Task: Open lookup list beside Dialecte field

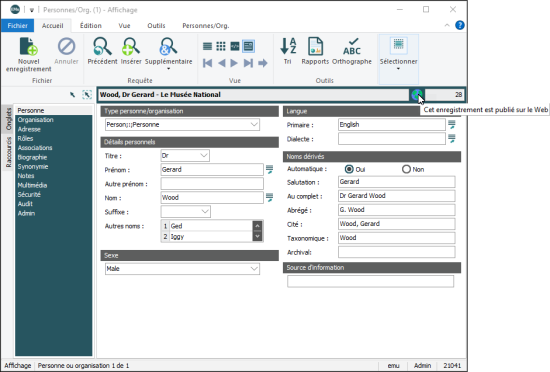Action: 452,138
